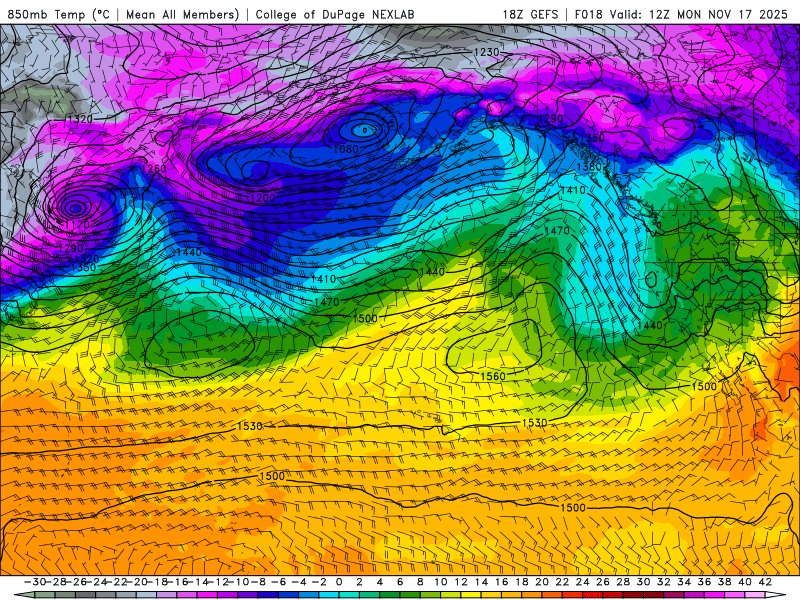Viewport: 800px width, 600px height.
Task: Click the -18 value on the color scale
Action: coord(157,582)
